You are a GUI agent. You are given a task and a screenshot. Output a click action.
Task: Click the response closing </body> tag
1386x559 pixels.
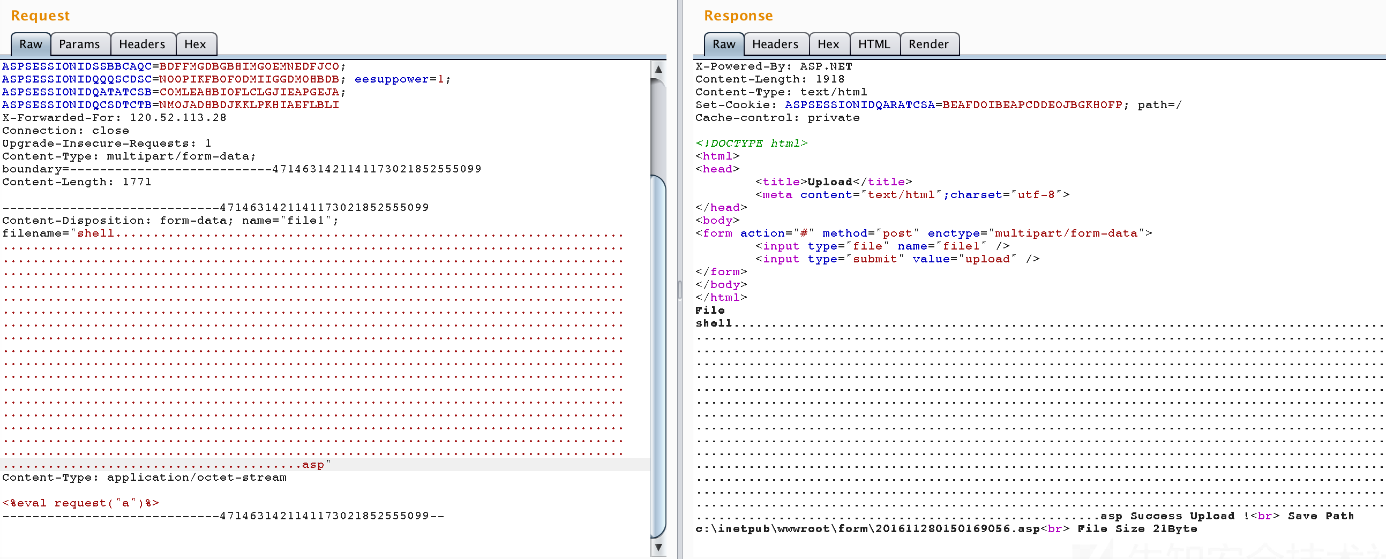(x=722, y=284)
